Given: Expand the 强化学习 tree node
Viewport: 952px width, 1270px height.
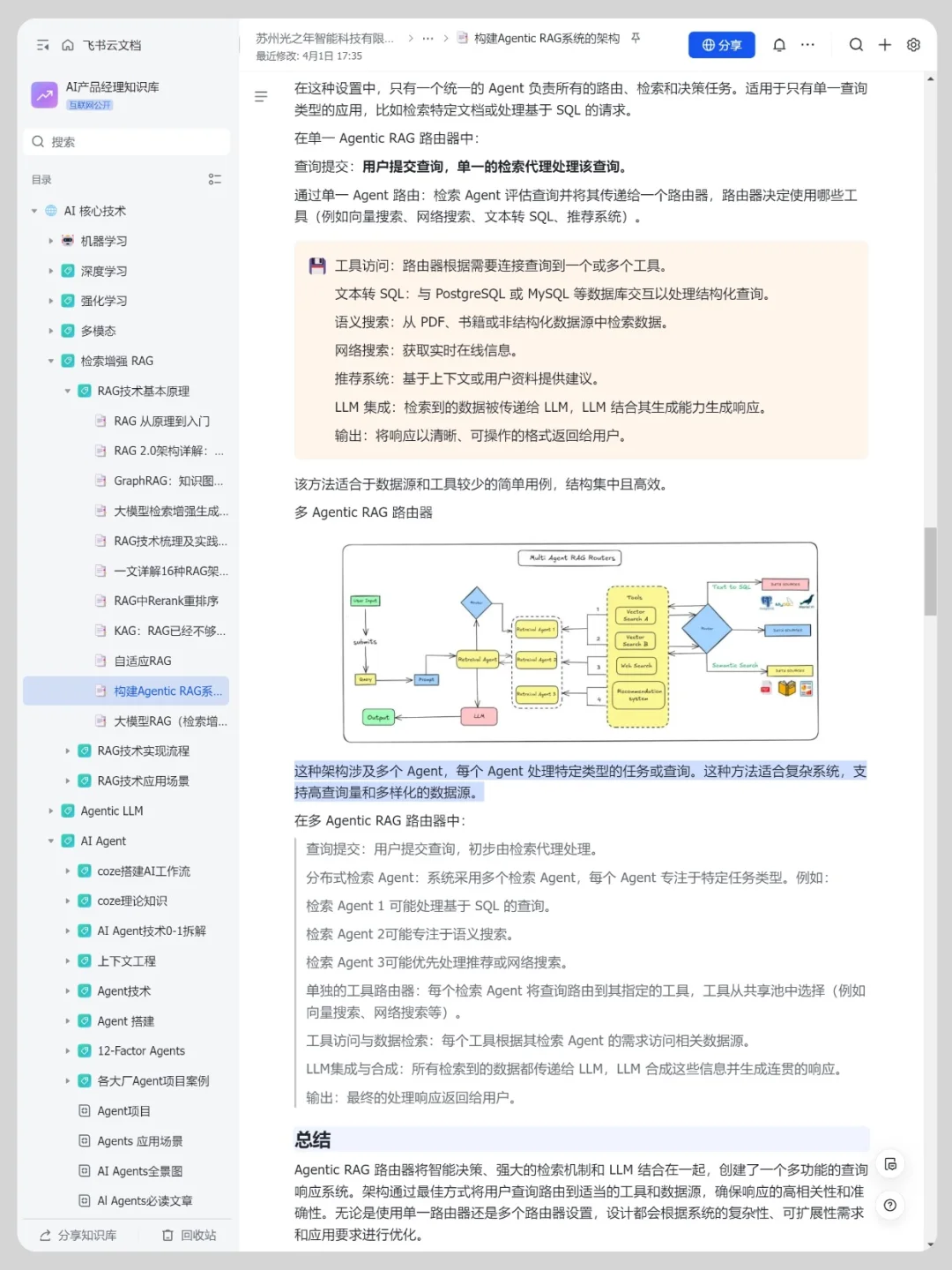Looking at the screenshot, I should 51,301.
